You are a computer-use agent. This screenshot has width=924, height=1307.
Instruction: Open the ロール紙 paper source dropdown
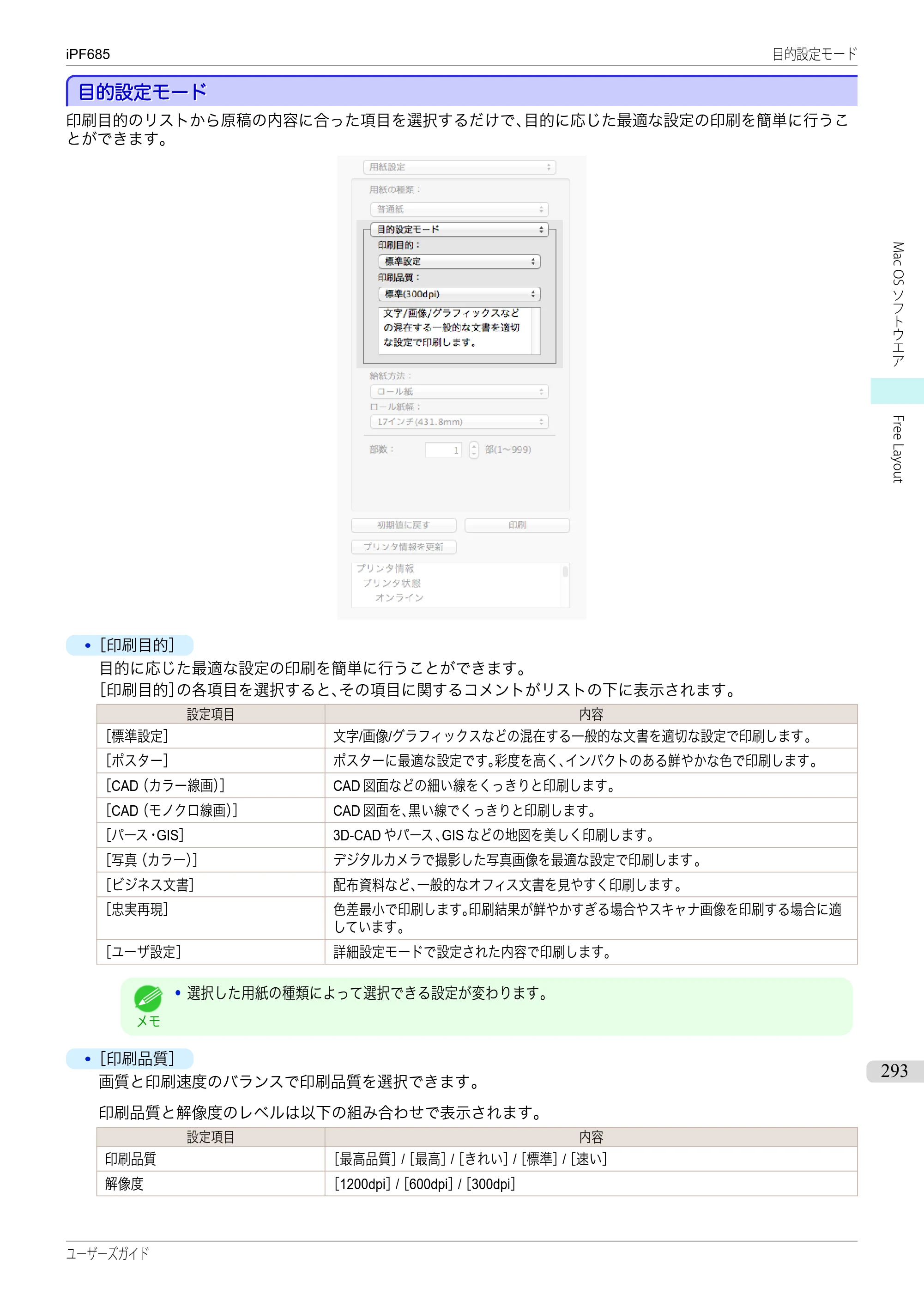tap(459, 392)
